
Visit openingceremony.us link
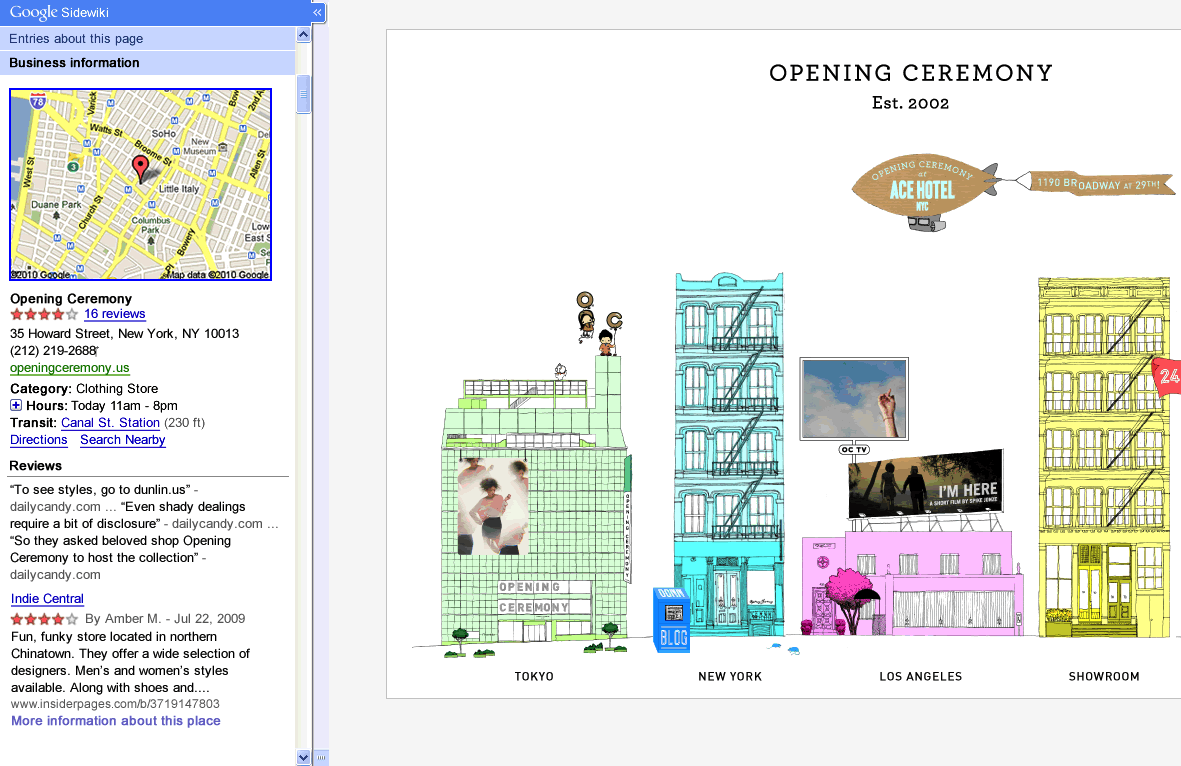[69, 368]
